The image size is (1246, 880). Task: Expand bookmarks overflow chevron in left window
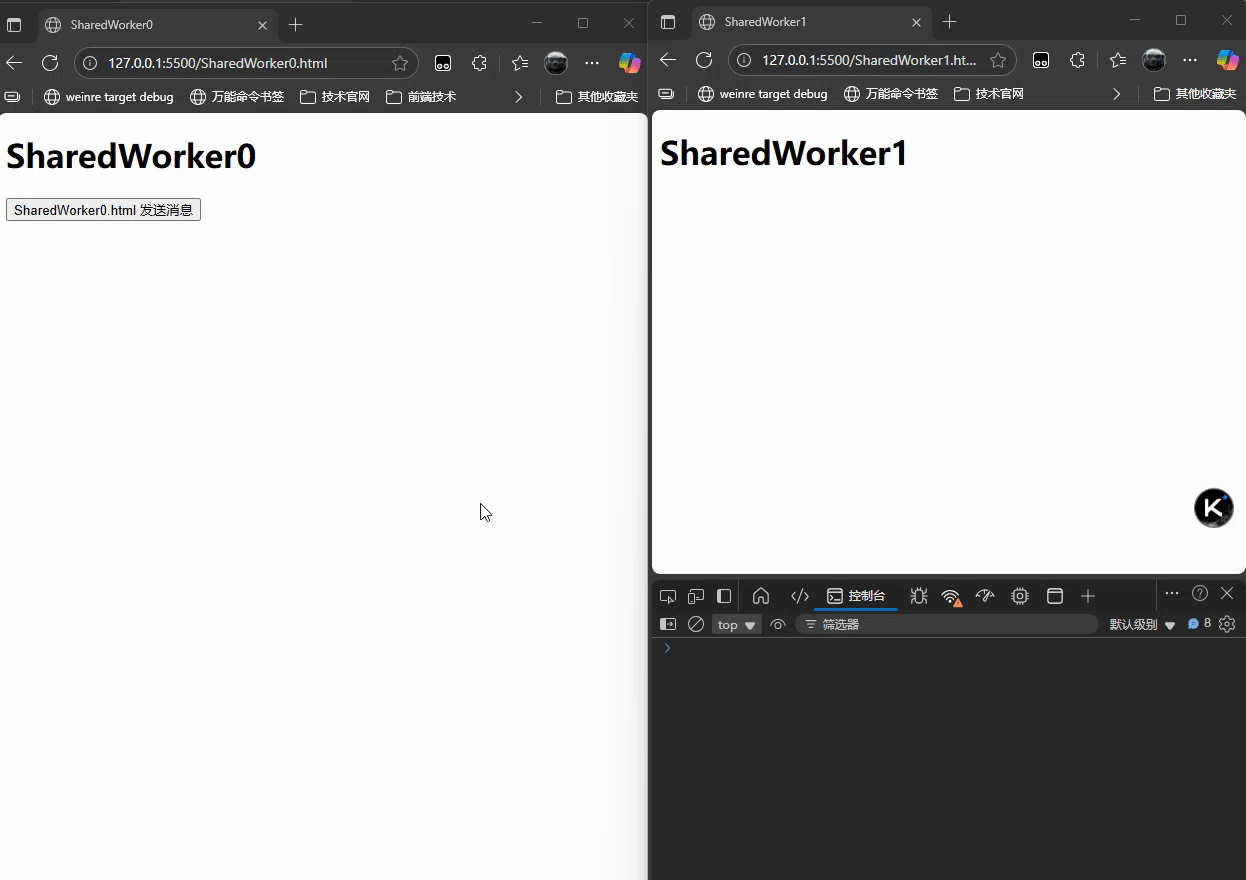pyautogui.click(x=518, y=97)
